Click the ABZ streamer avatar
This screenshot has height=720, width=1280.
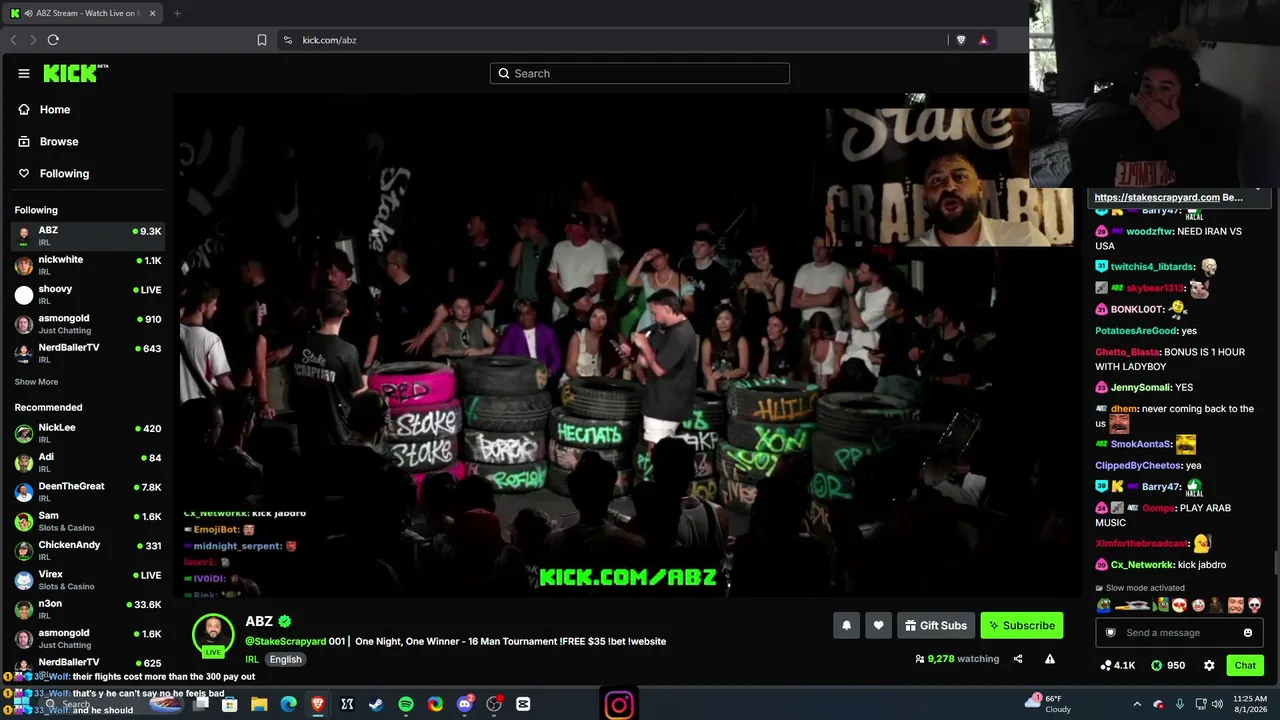point(213,633)
